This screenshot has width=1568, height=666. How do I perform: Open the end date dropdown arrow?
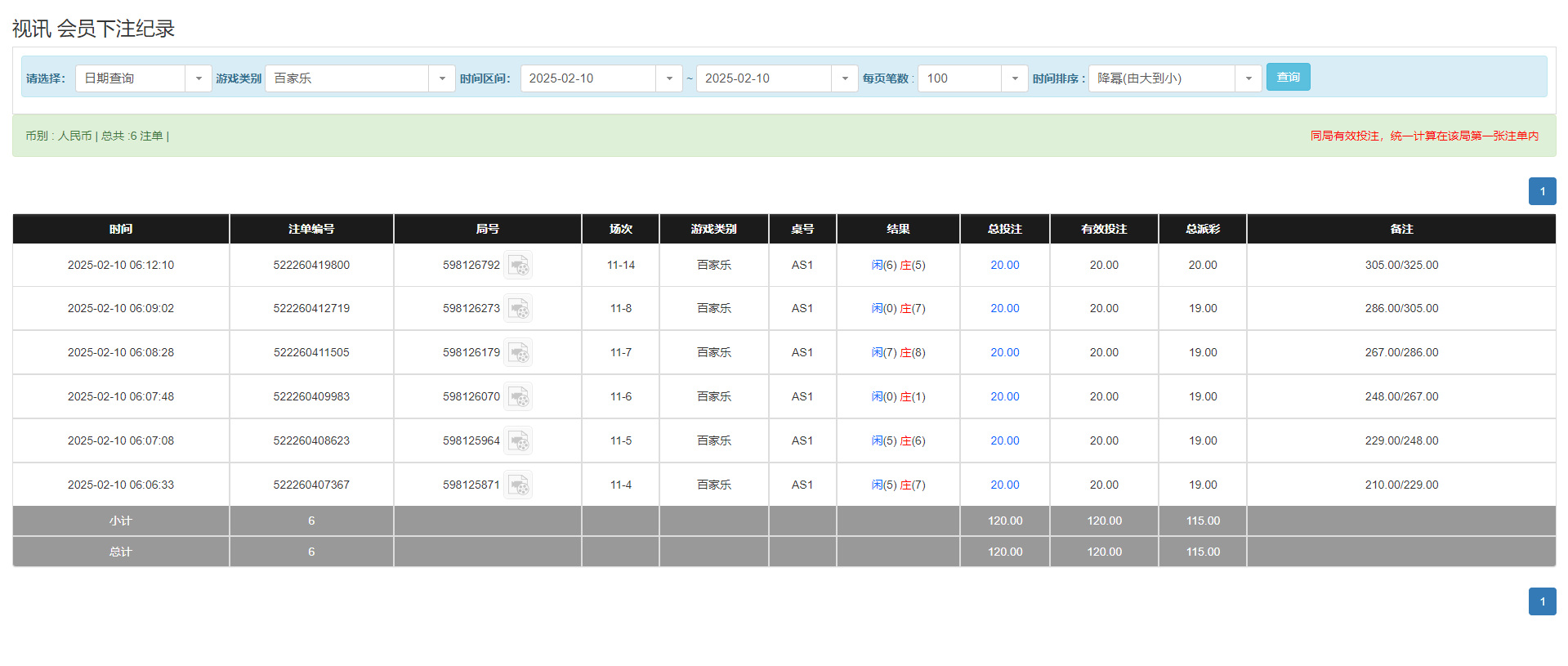pos(844,78)
